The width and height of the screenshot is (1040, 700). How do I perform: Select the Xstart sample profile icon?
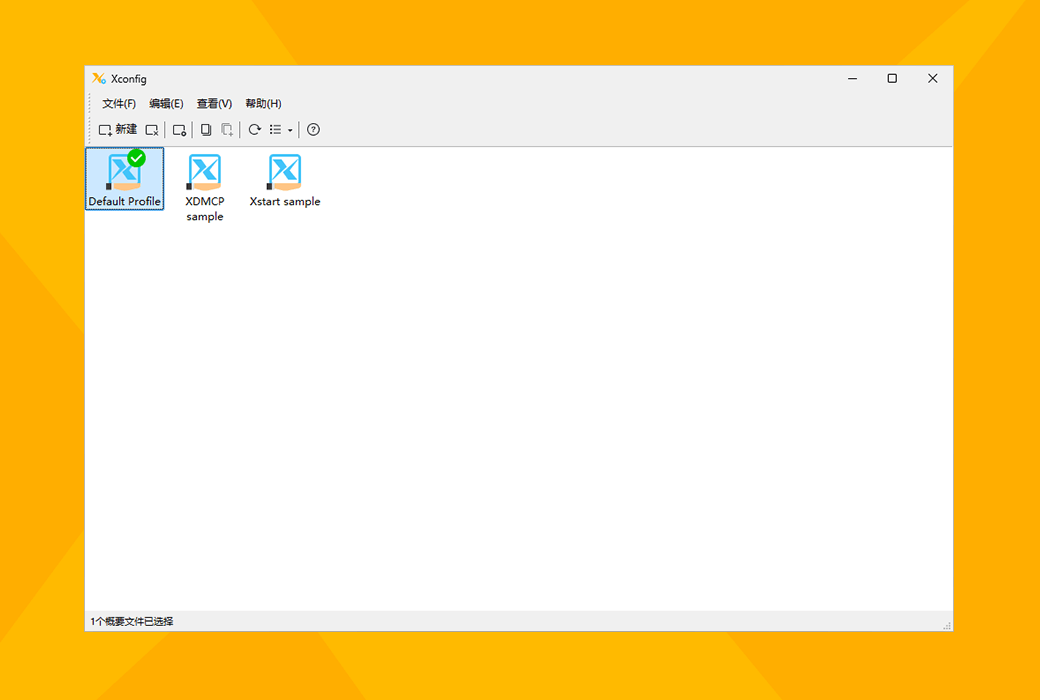click(x=285, y=180)
